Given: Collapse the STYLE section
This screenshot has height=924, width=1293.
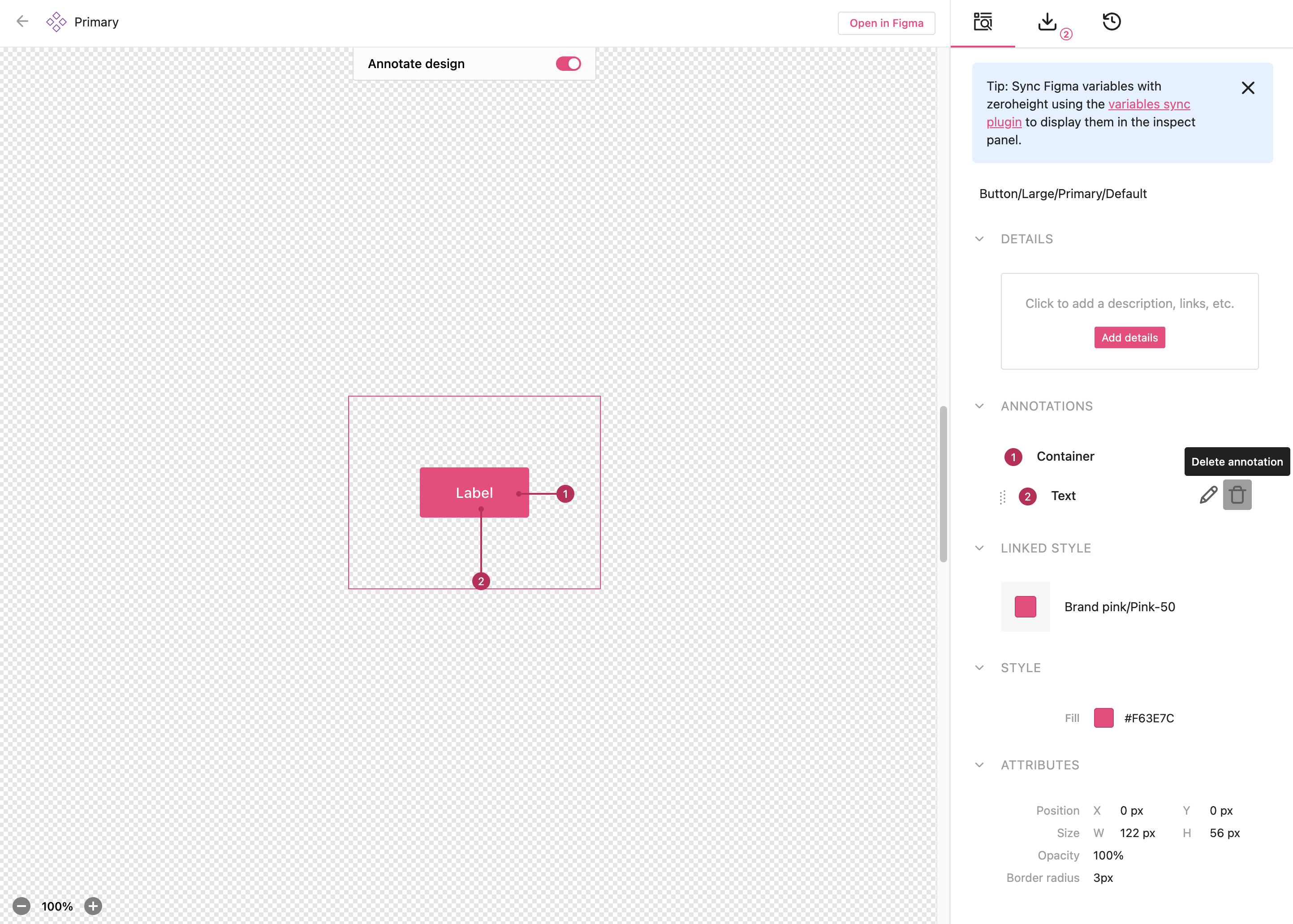Looking at the screenshot, I should [x=979, y=668].
